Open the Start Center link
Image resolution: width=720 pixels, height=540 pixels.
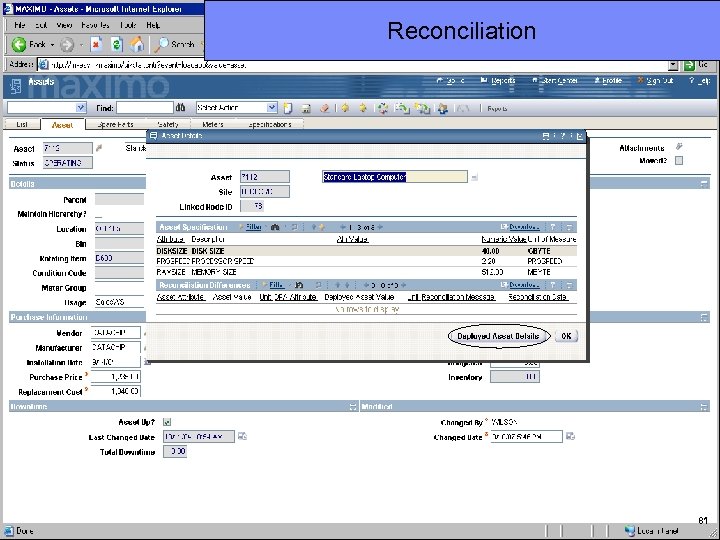point(555,81)
